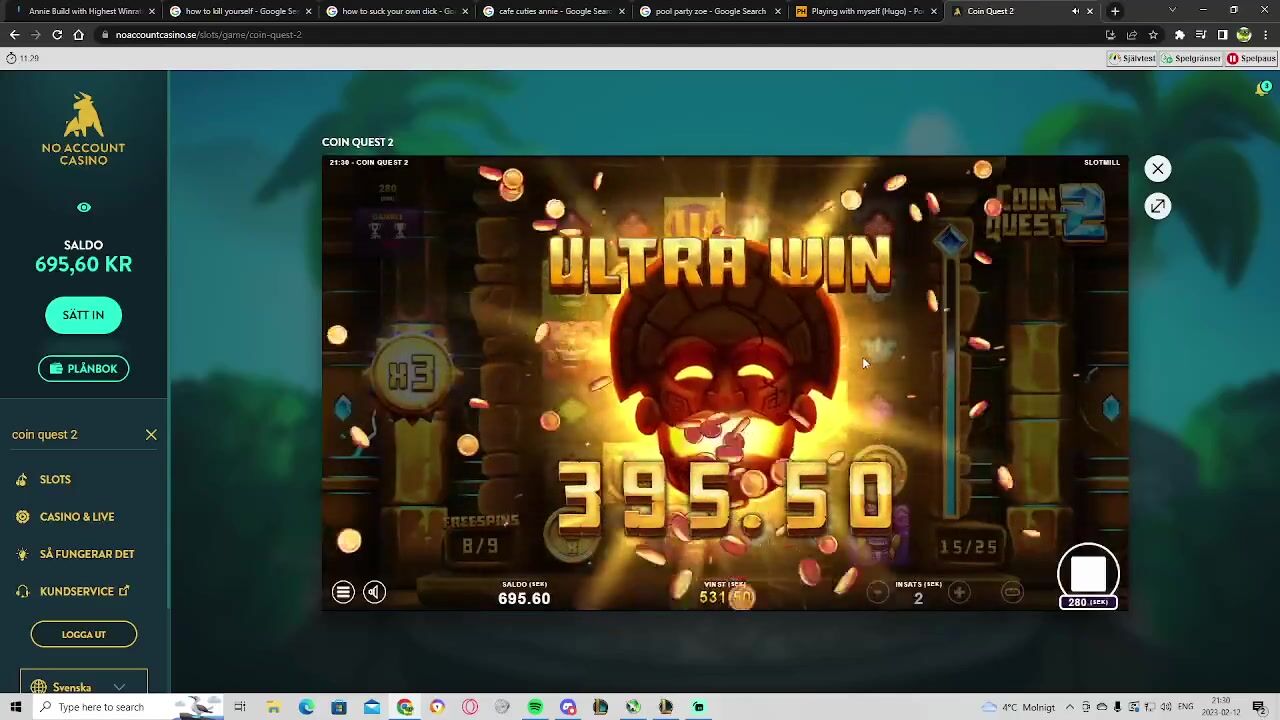Open CASINO & LIVE section
1280x720 pixels.
[77, 517]
